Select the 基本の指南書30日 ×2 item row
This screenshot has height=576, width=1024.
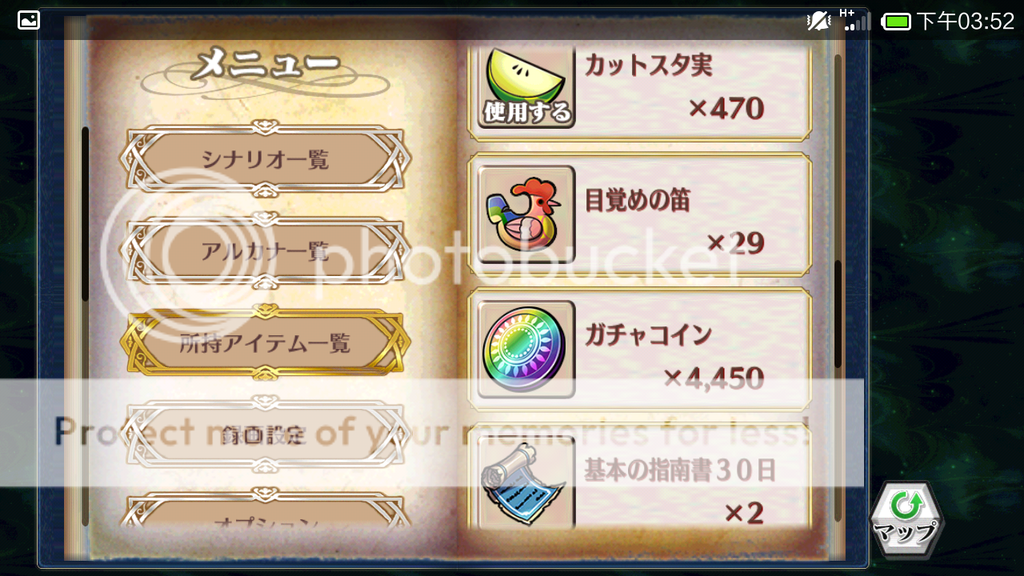tap(640, 478)
